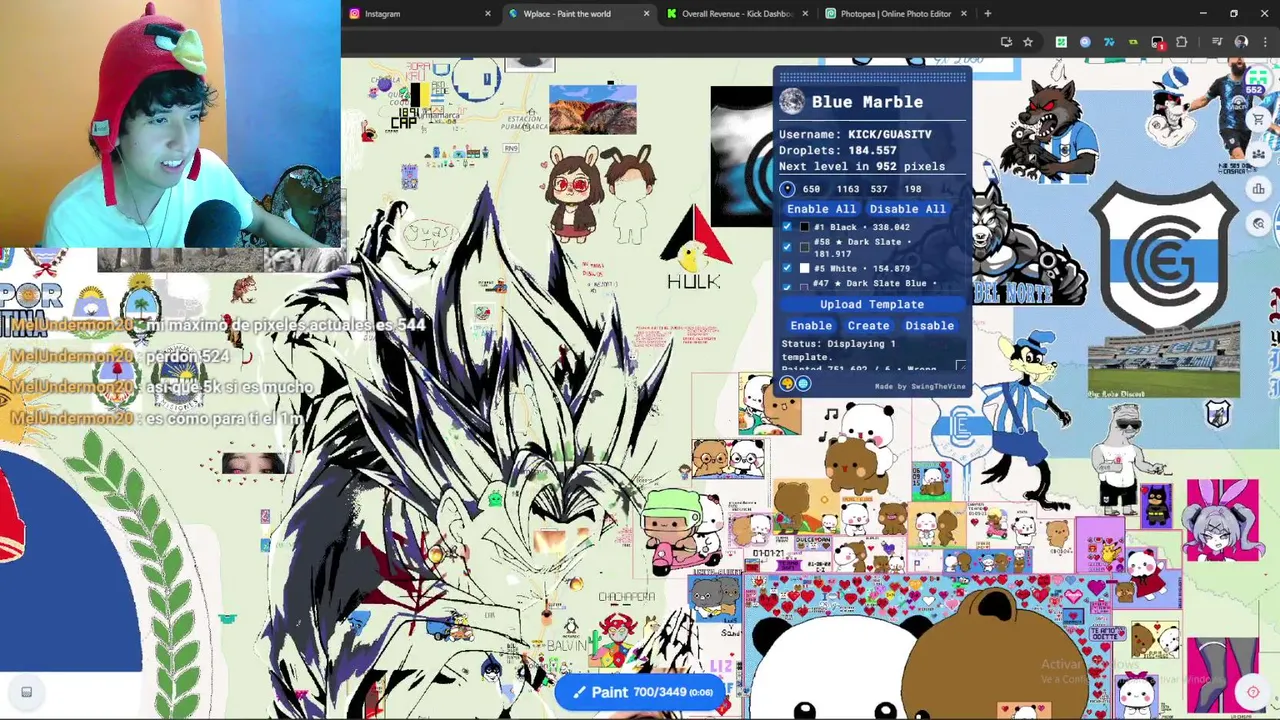
Task: Uncheck the #47 Dark Slate Blue checkbox
Action: click(x=787, y=285)
